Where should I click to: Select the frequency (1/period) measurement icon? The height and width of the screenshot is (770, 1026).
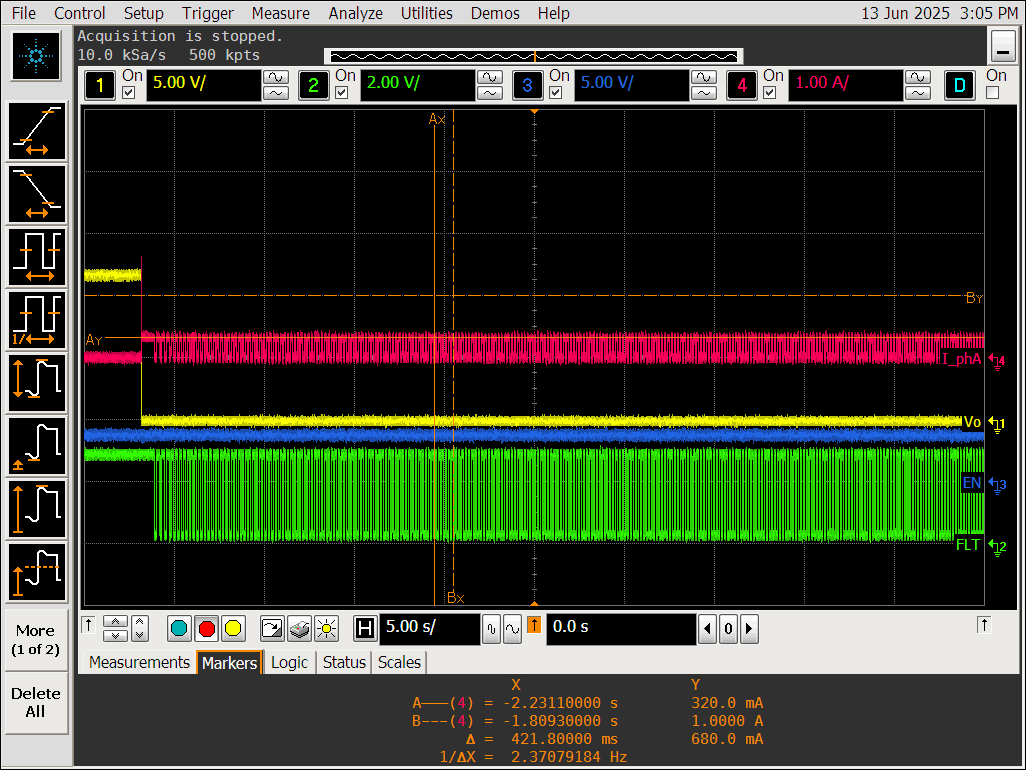tap(37, 320)
